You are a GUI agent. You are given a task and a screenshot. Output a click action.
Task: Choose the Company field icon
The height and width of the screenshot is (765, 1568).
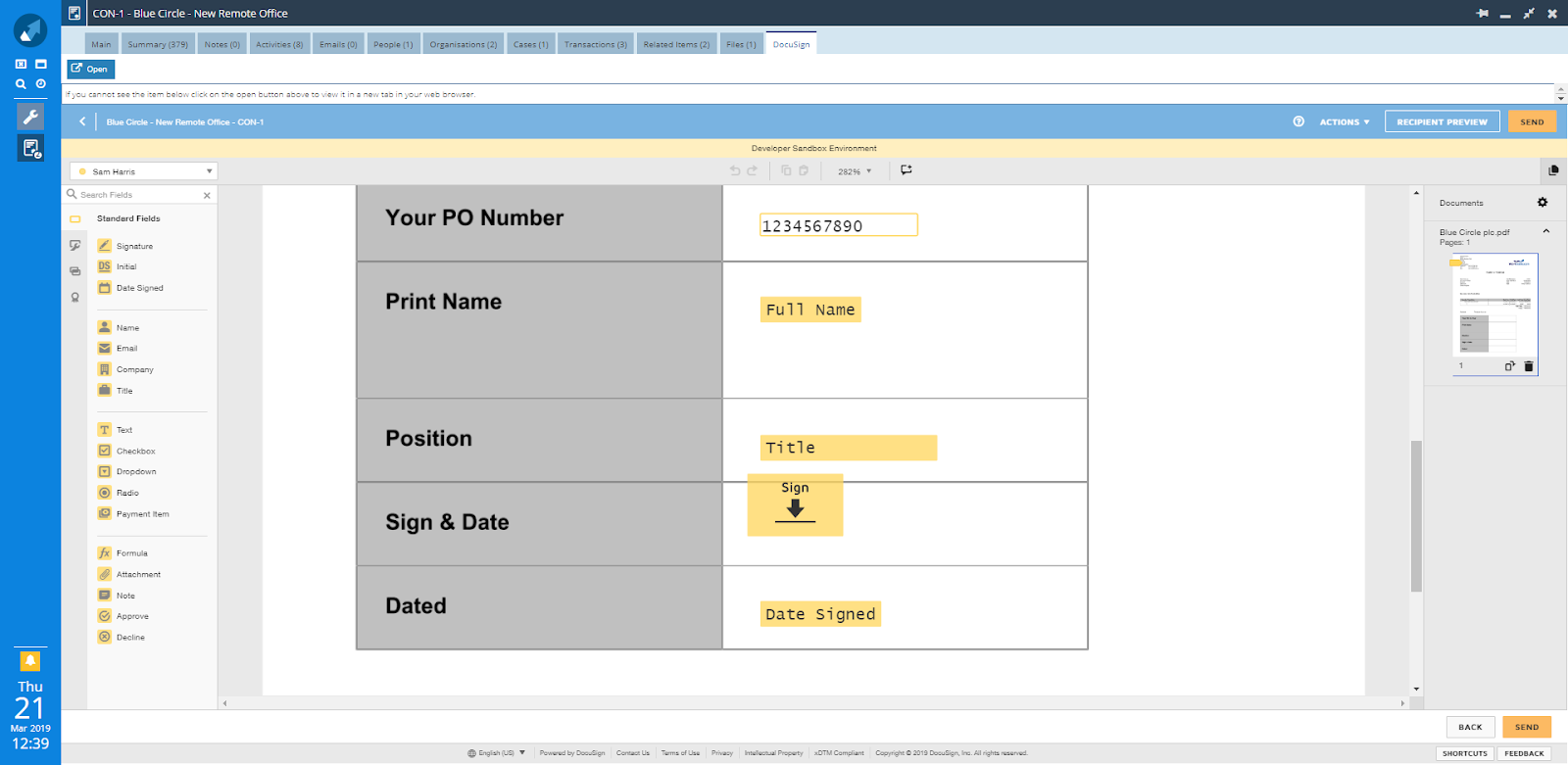pyautogui.click(x=104, y=369)
